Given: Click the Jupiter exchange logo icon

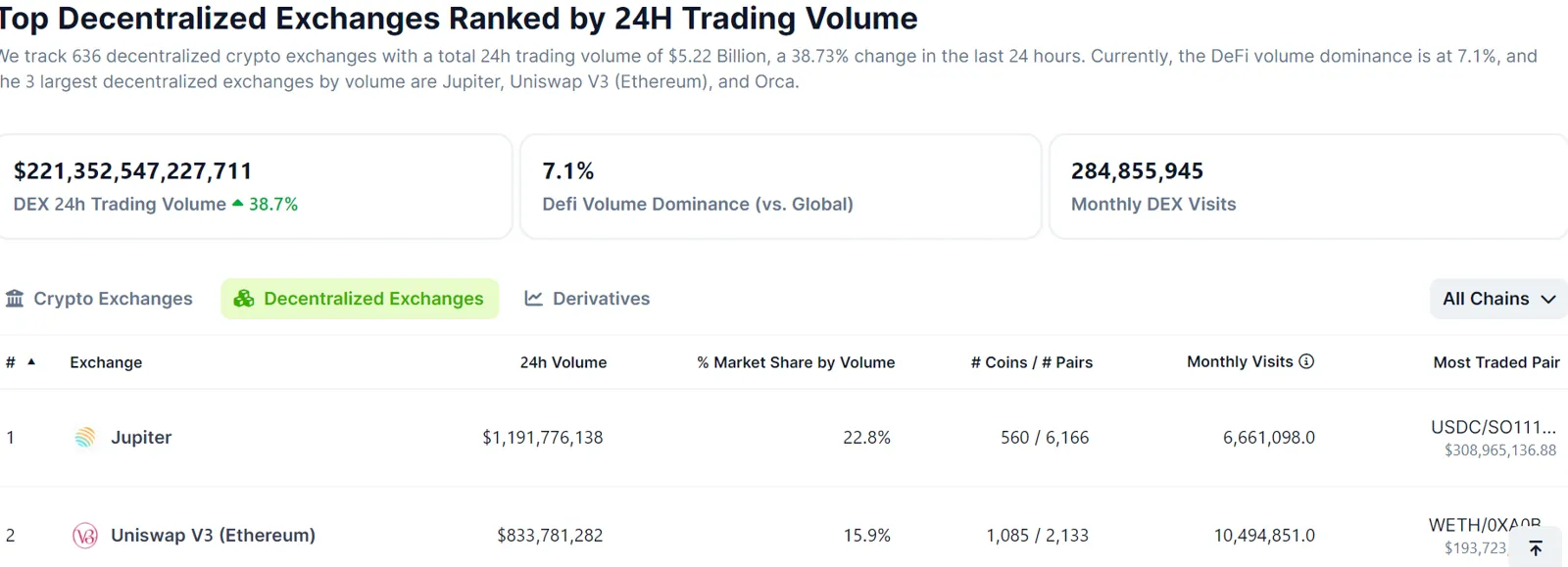Looking at the screenshot, I should click(85, 438).
